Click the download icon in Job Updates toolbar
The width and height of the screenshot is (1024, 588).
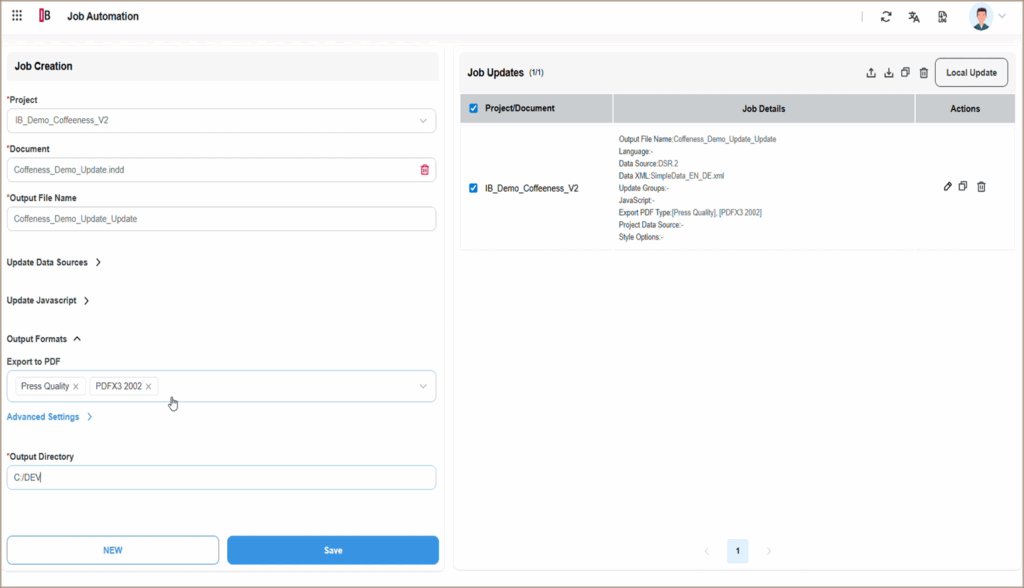click(889, 72)
